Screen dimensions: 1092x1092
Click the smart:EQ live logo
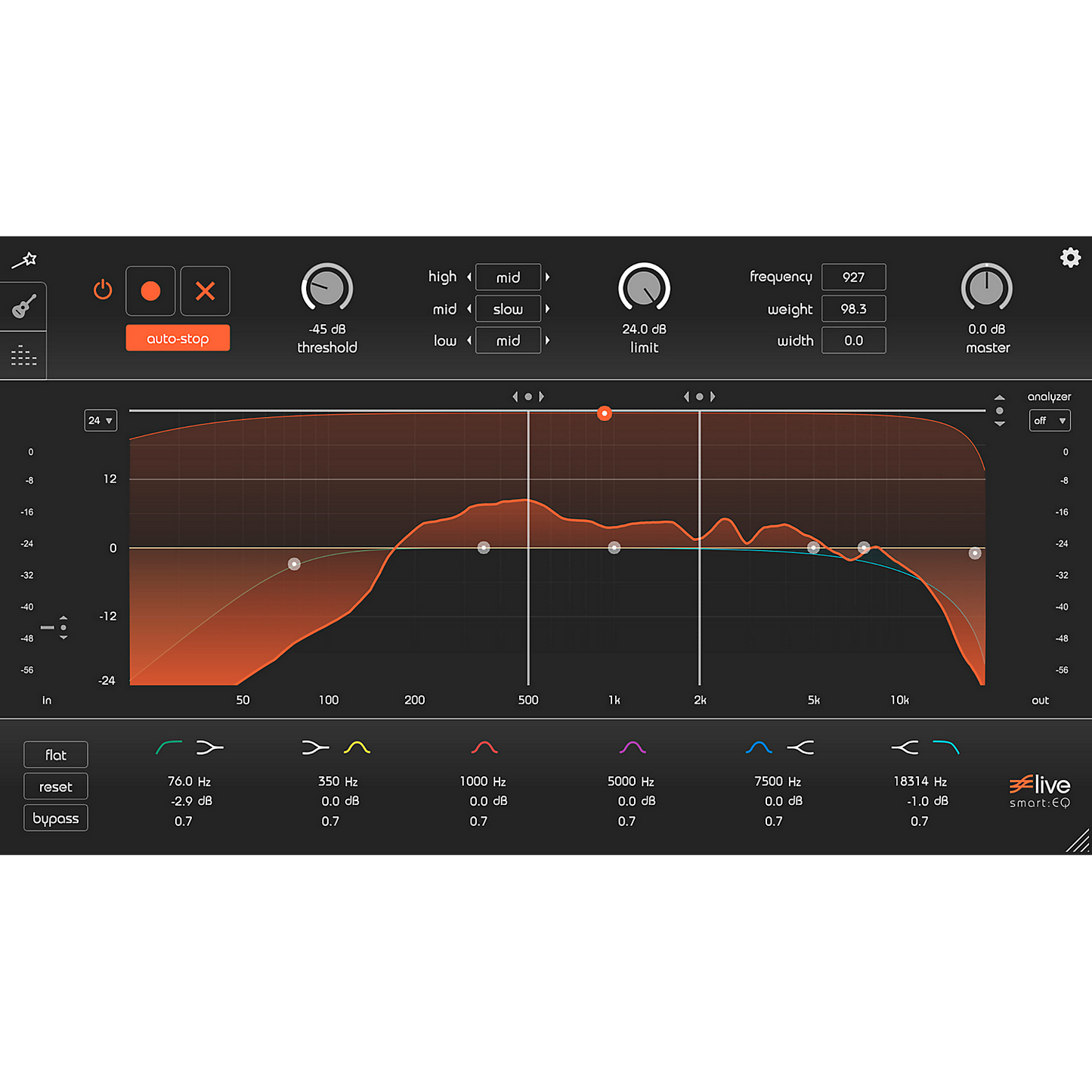[x=1041, y=792]
